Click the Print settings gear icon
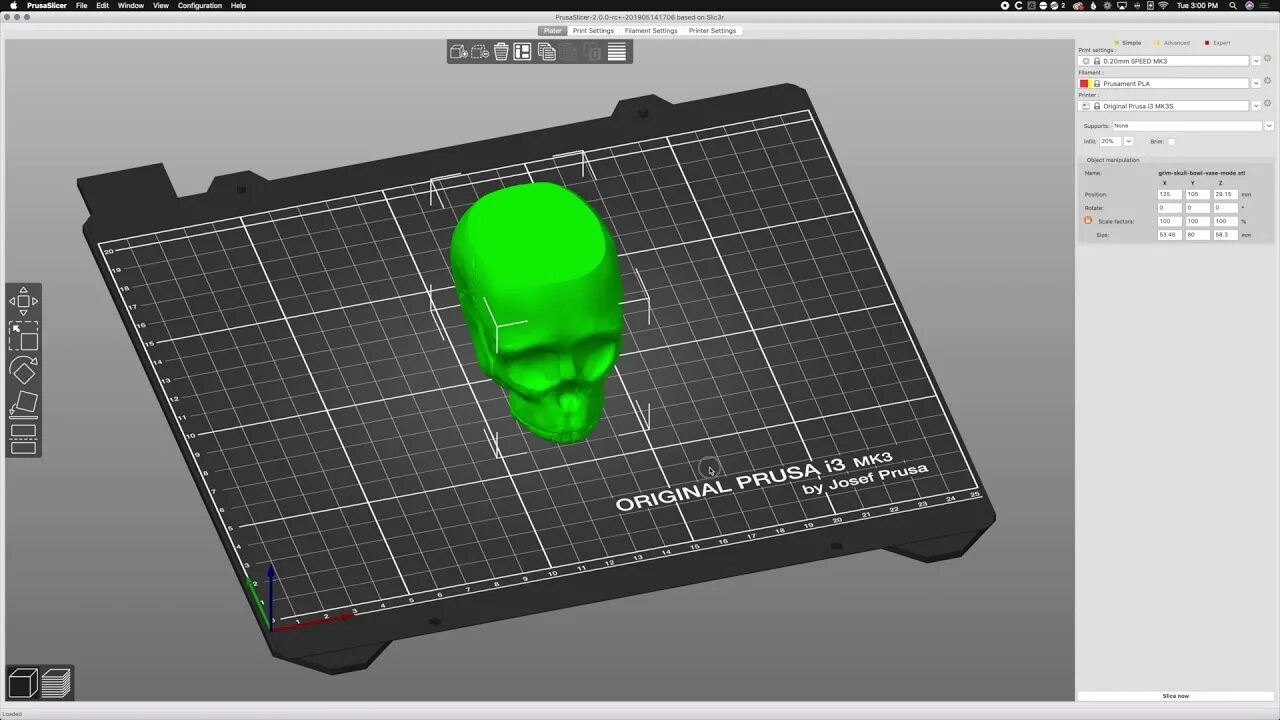This screenshot has height=720, width=1280. 1268,60
